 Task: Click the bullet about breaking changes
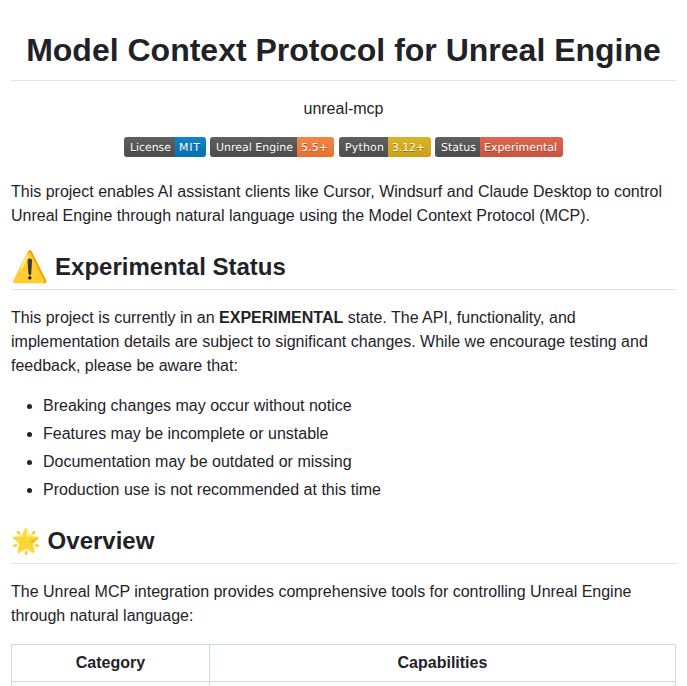(197, 406)
